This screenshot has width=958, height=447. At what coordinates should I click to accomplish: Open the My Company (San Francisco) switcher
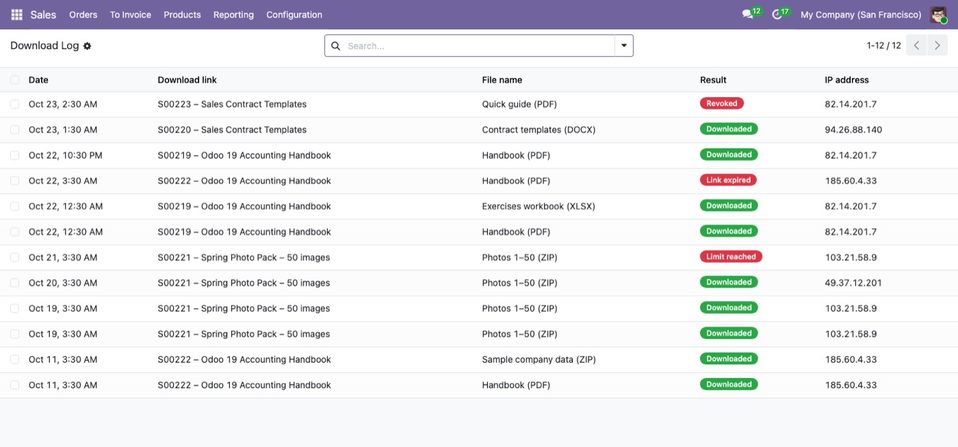(x=861, y=15)
